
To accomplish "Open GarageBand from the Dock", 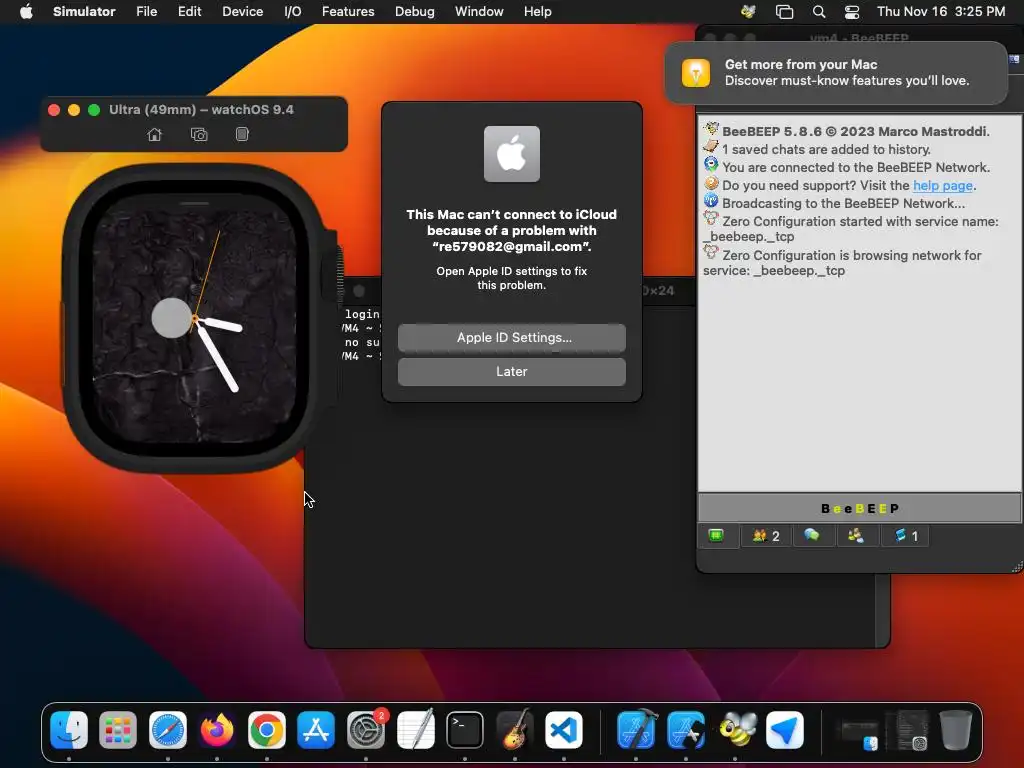I will [x=515, y=729].
